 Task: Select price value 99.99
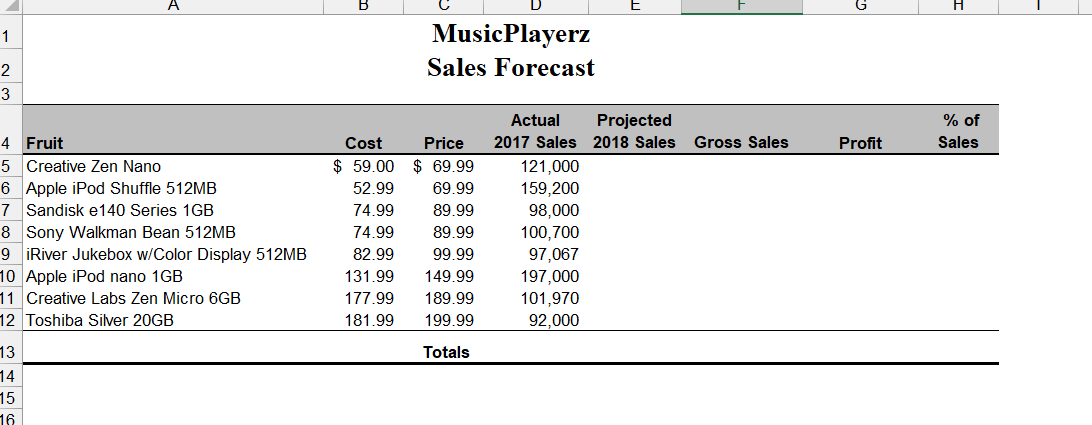[444, 254]
